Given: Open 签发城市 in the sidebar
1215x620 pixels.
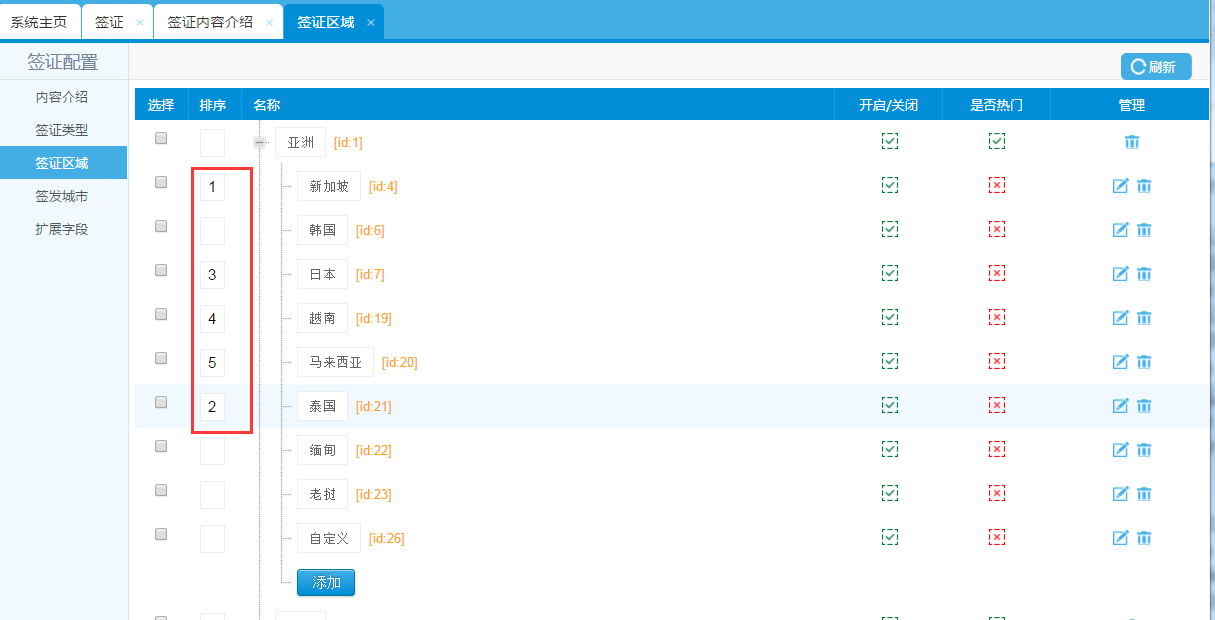Looking at the screenshot, I should tap(62, 196).
